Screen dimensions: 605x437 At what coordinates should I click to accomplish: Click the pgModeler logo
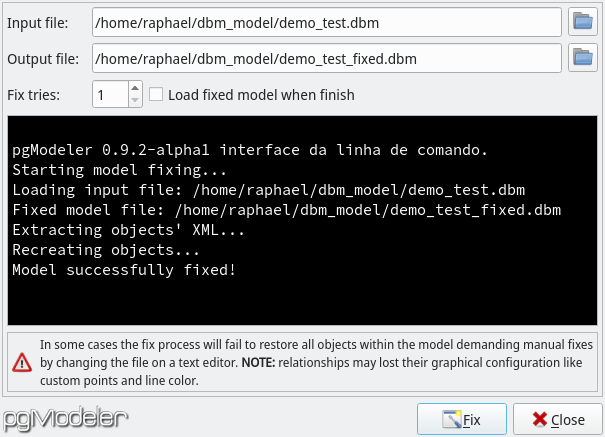coord(65,418)
